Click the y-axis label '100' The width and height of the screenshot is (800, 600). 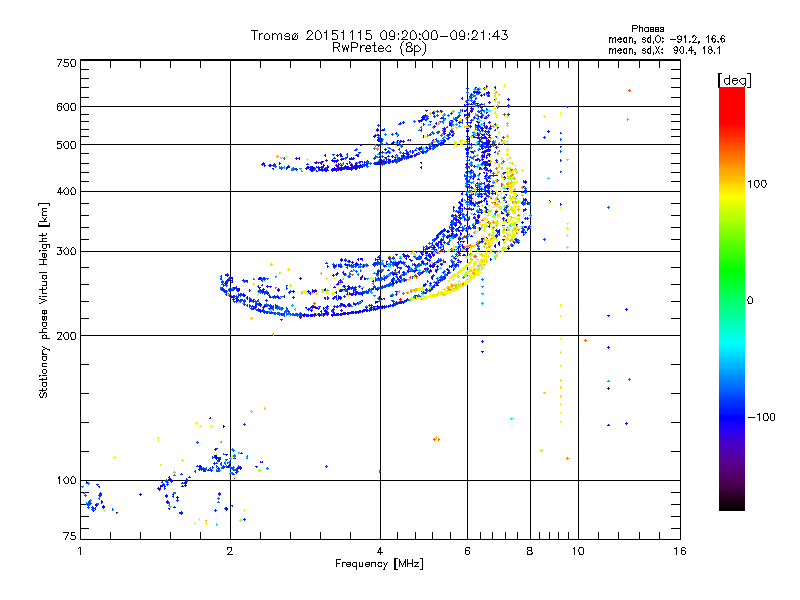click(x=67, y=481)
